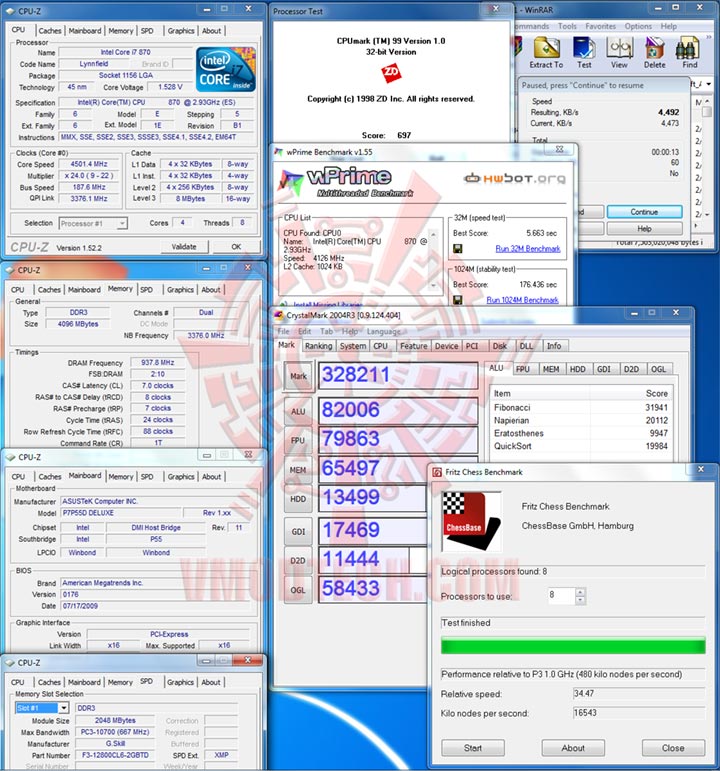Open the Options menu in WinRAR
Image resolution: width=720 pixels, height=771 pixels.
point(638,27)
